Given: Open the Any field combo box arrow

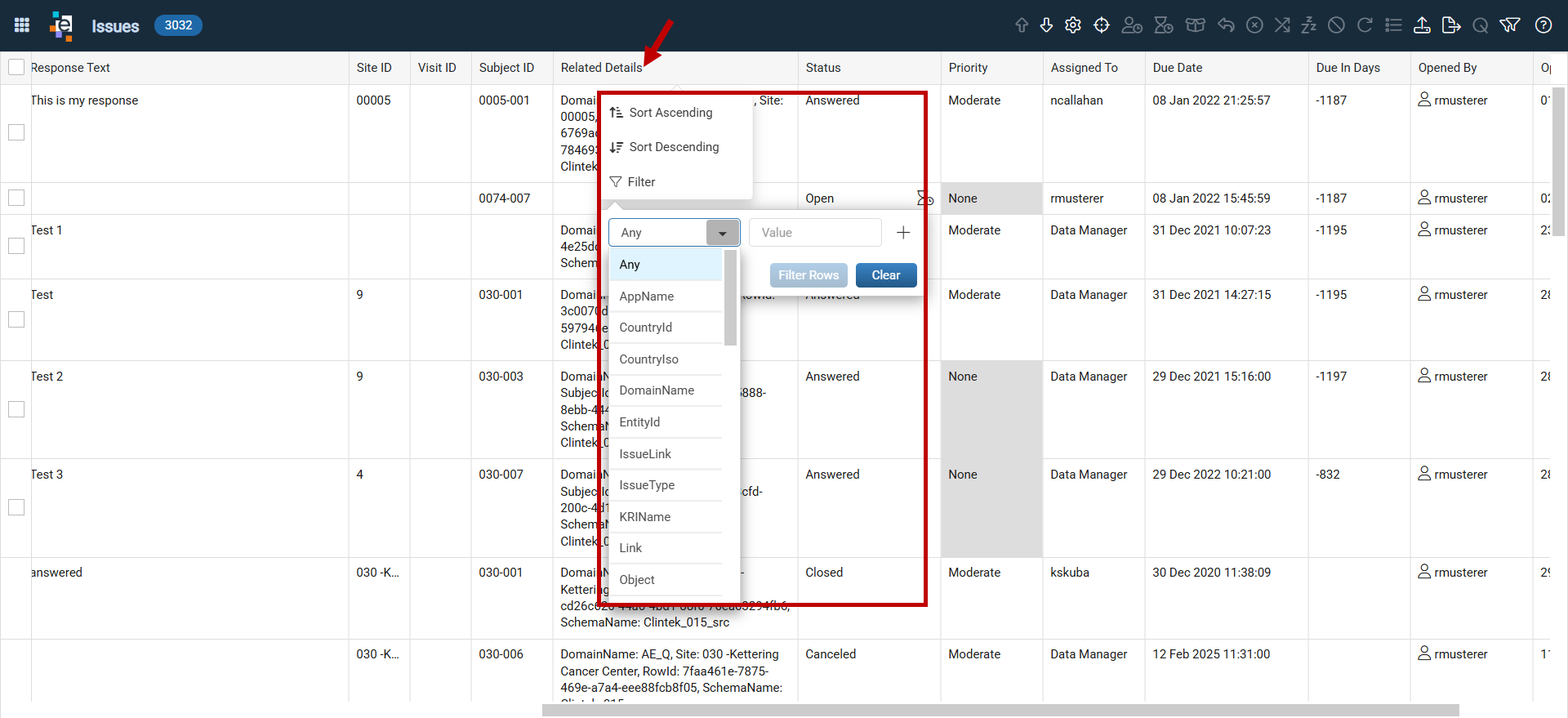Looking at the screenshot, I should coord(723,233).
